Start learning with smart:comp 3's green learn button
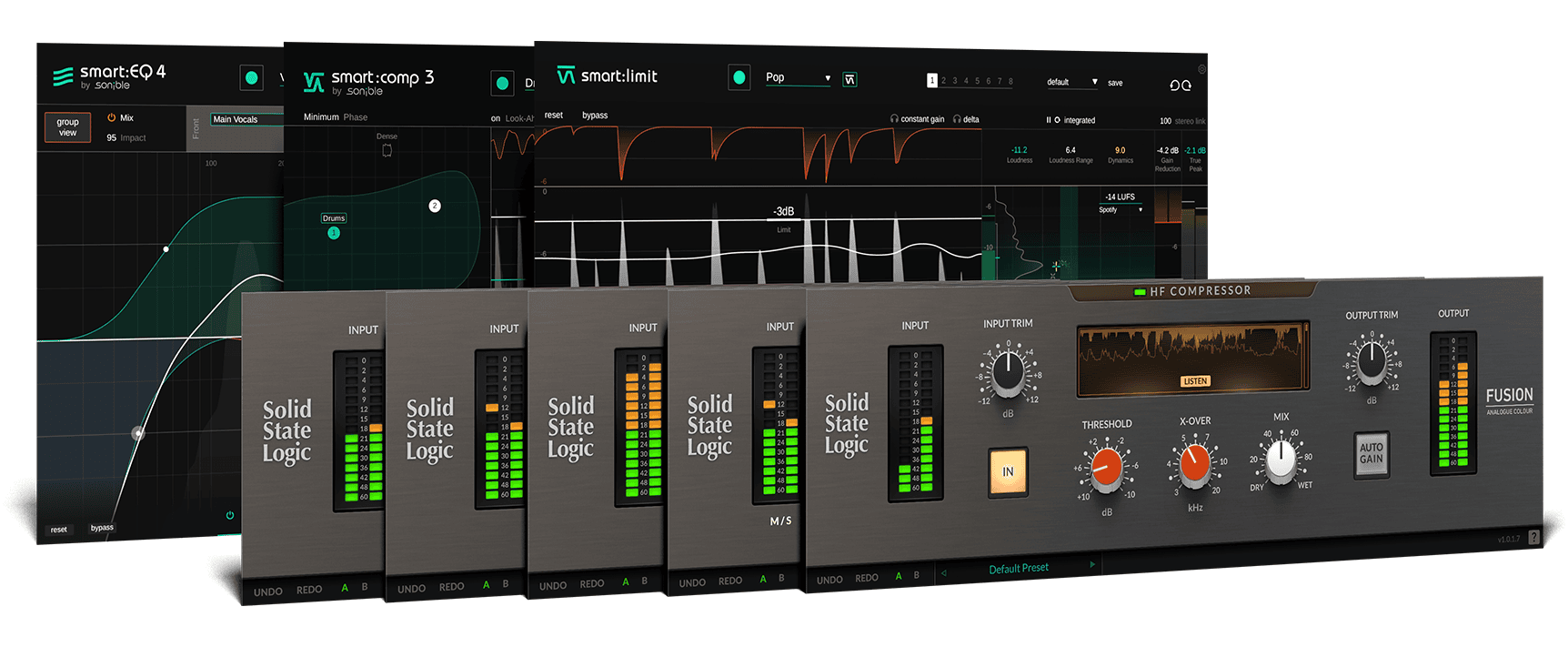The height and width of the screenshot is (647, 1568). [x=502, y=84]
